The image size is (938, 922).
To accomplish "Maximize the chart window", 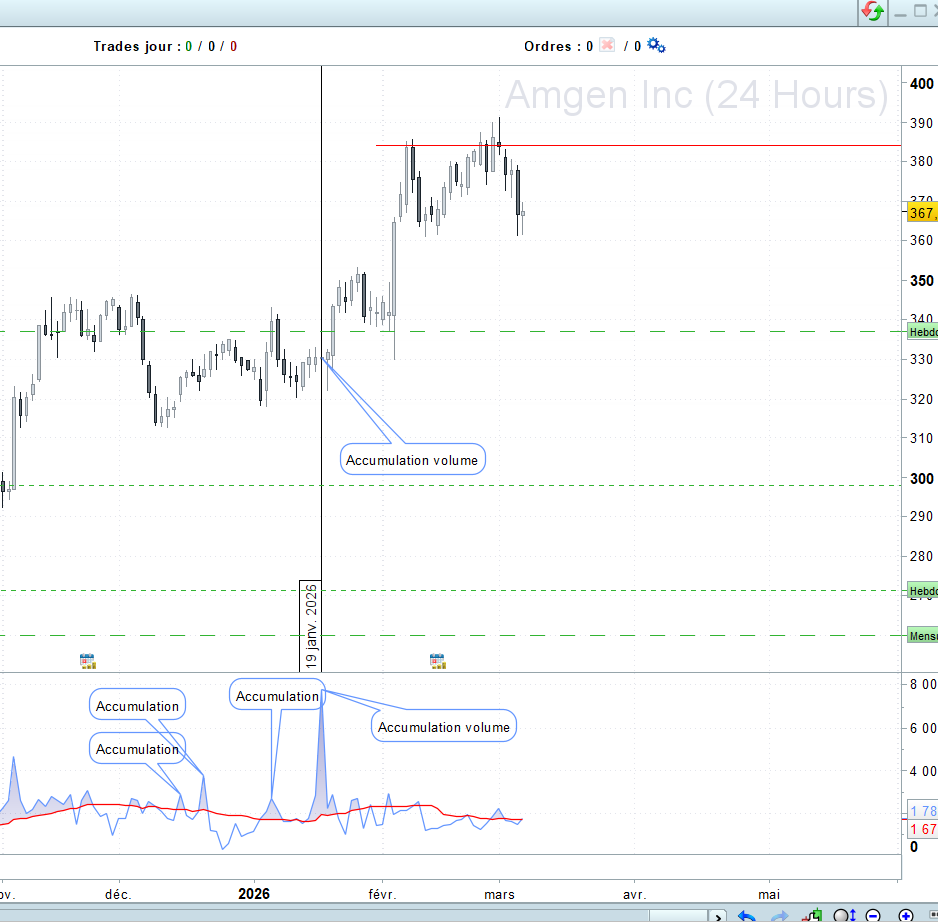I will [x=920, y=11].
